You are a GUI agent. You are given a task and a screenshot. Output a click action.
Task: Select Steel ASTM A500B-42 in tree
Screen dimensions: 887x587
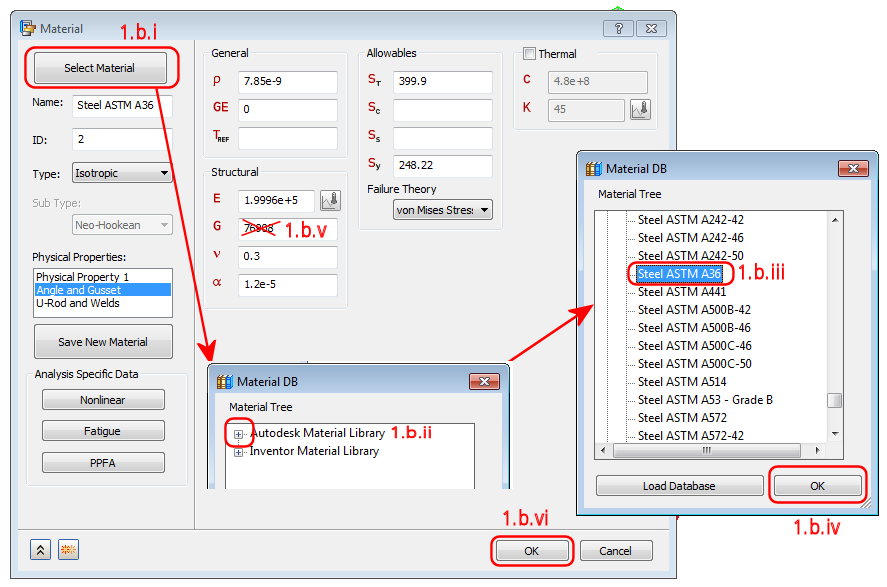[695, 310]
